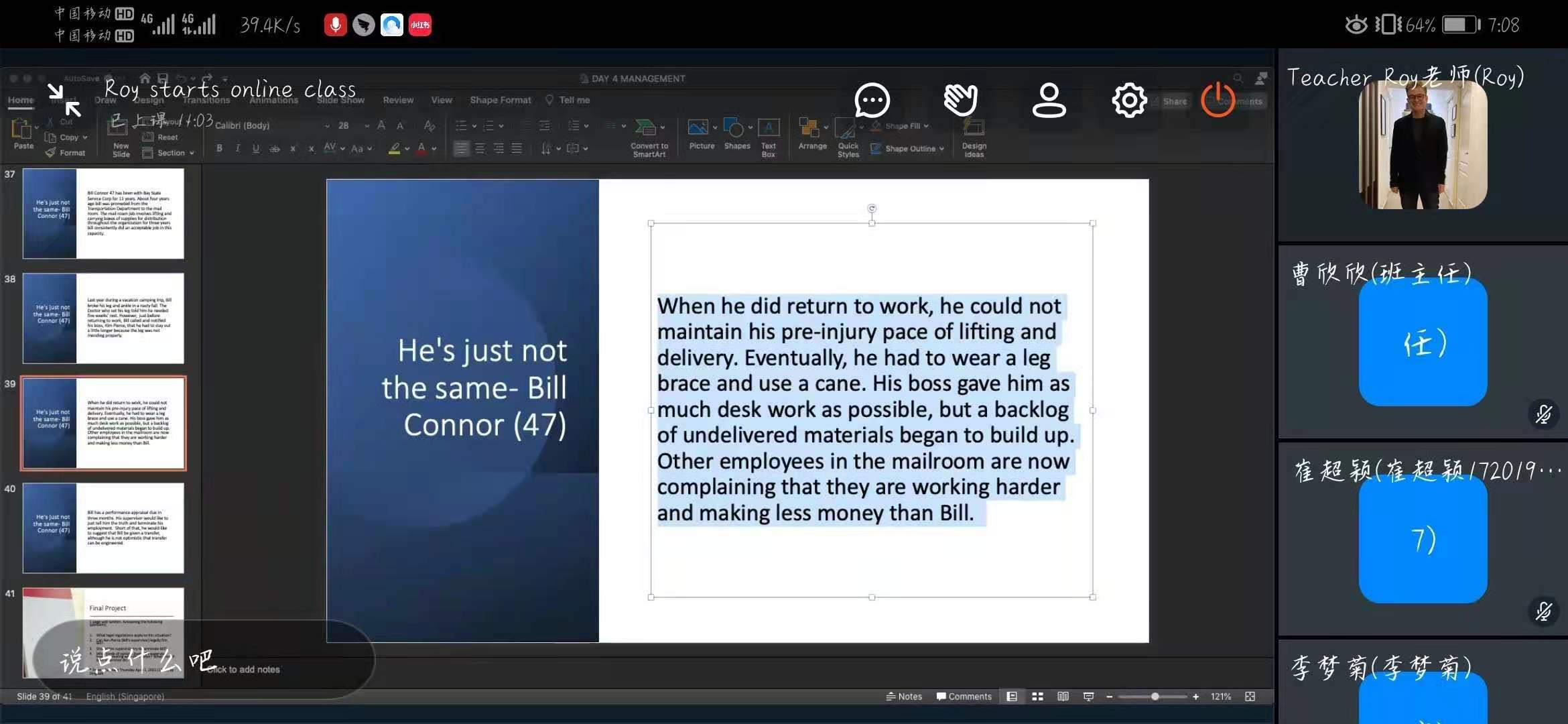Image resolution: width=1568 pixels, height=724 pixels.
Task: Click the raise hand icon
Action: (x=960, y=101)
